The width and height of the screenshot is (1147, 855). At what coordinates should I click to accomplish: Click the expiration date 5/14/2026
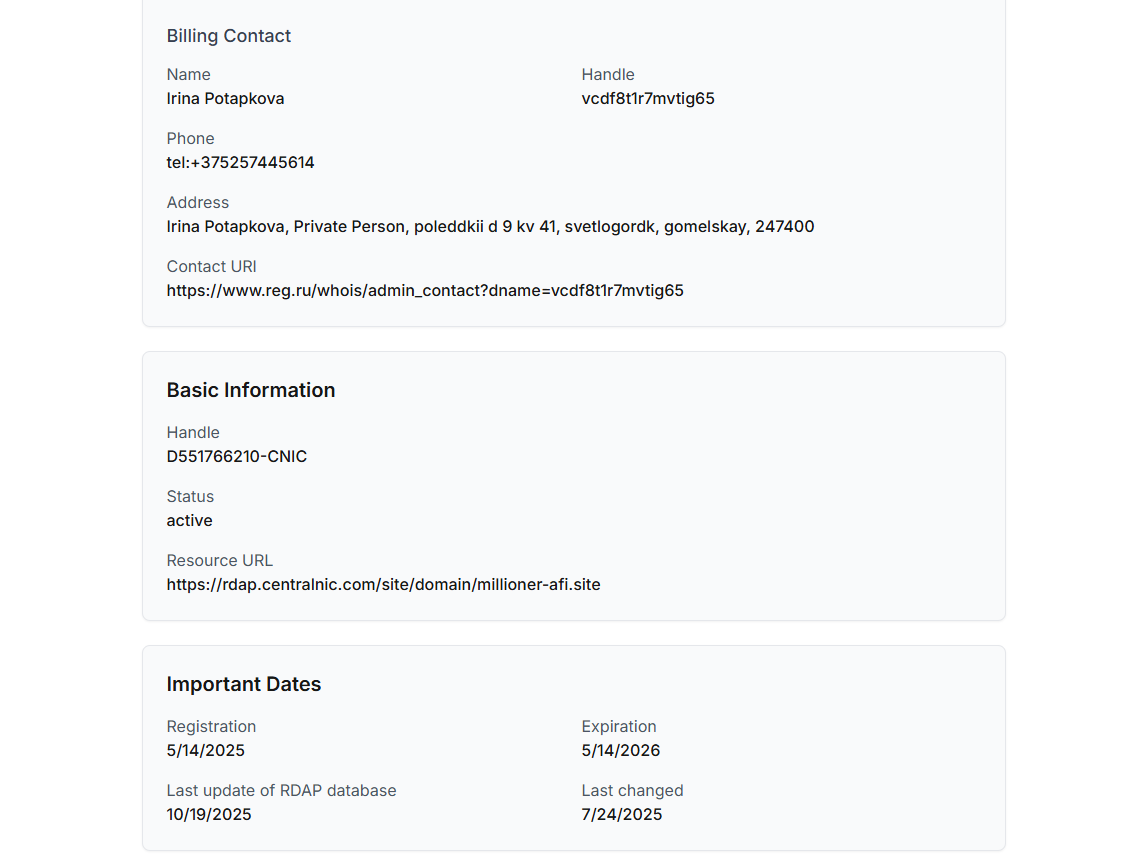621,751
